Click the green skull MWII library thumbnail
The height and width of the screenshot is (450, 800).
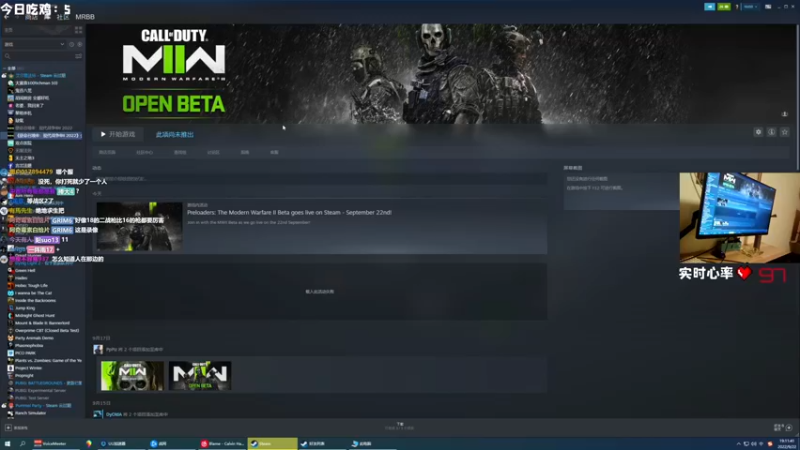tap(132, 376)
